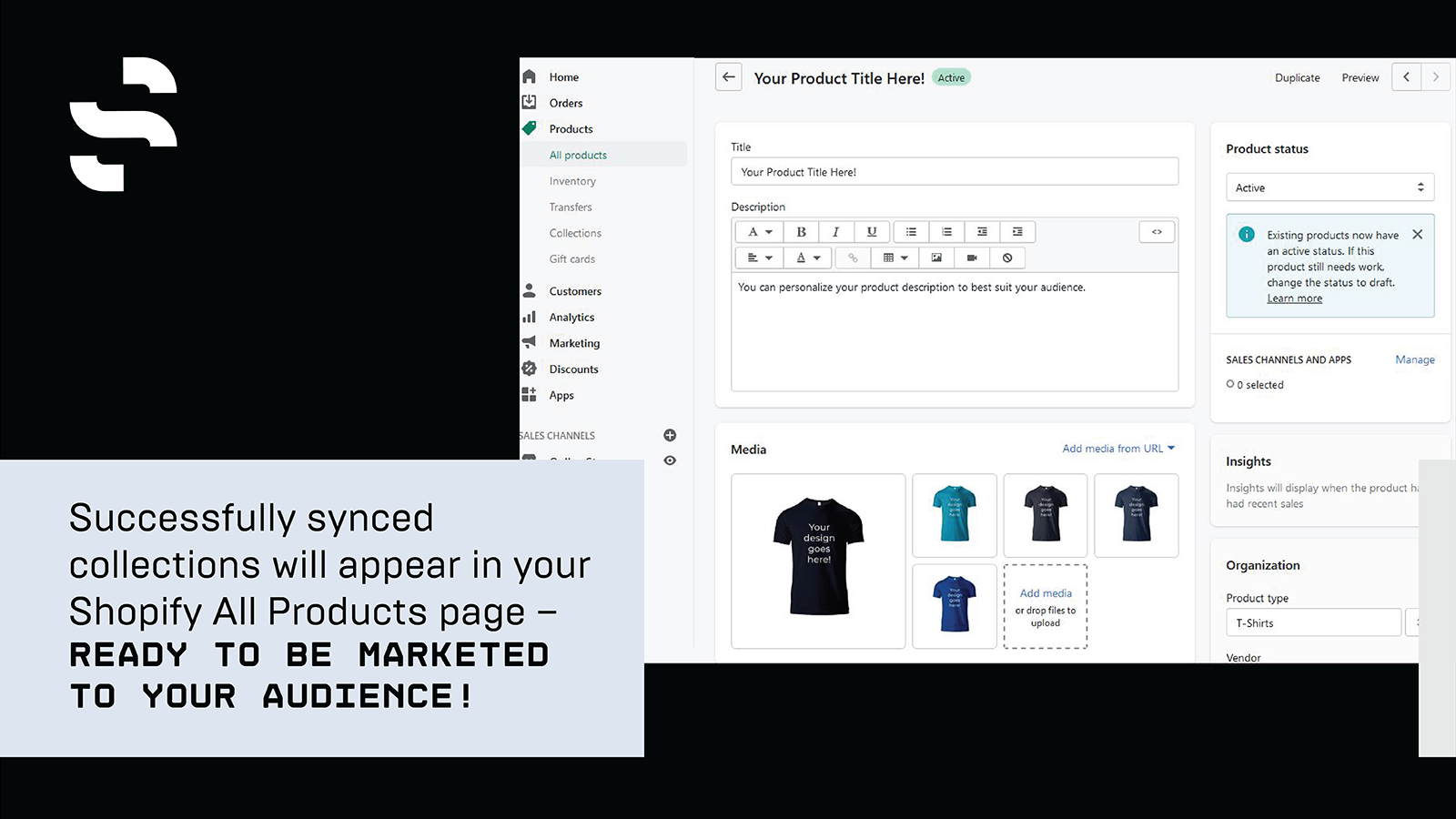Open the Learn more link
Viewport: 1456px width, 819px height.
pos(1294,298)
